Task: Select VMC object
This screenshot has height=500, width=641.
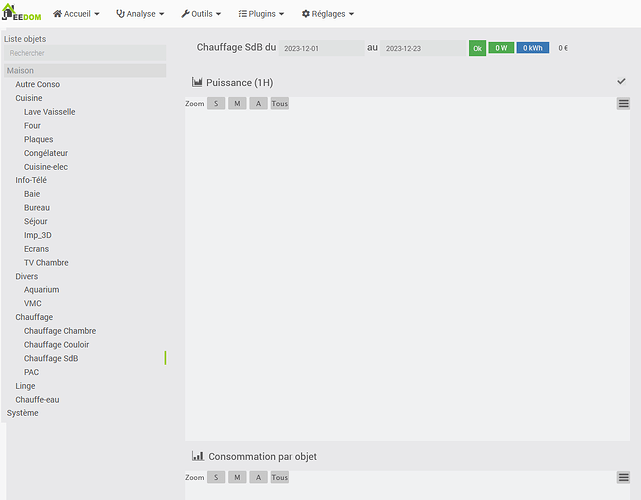Action: click(33, 303)
